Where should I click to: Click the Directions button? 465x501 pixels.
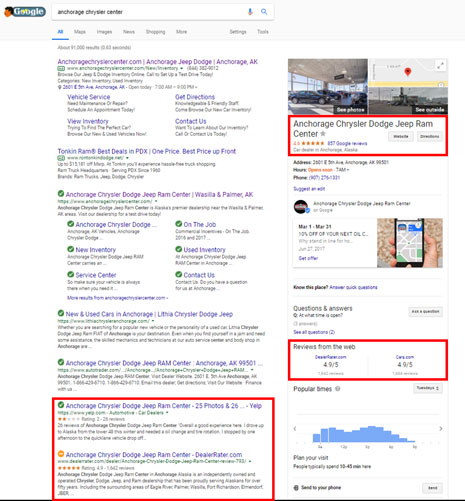click(x=430, y=137)
